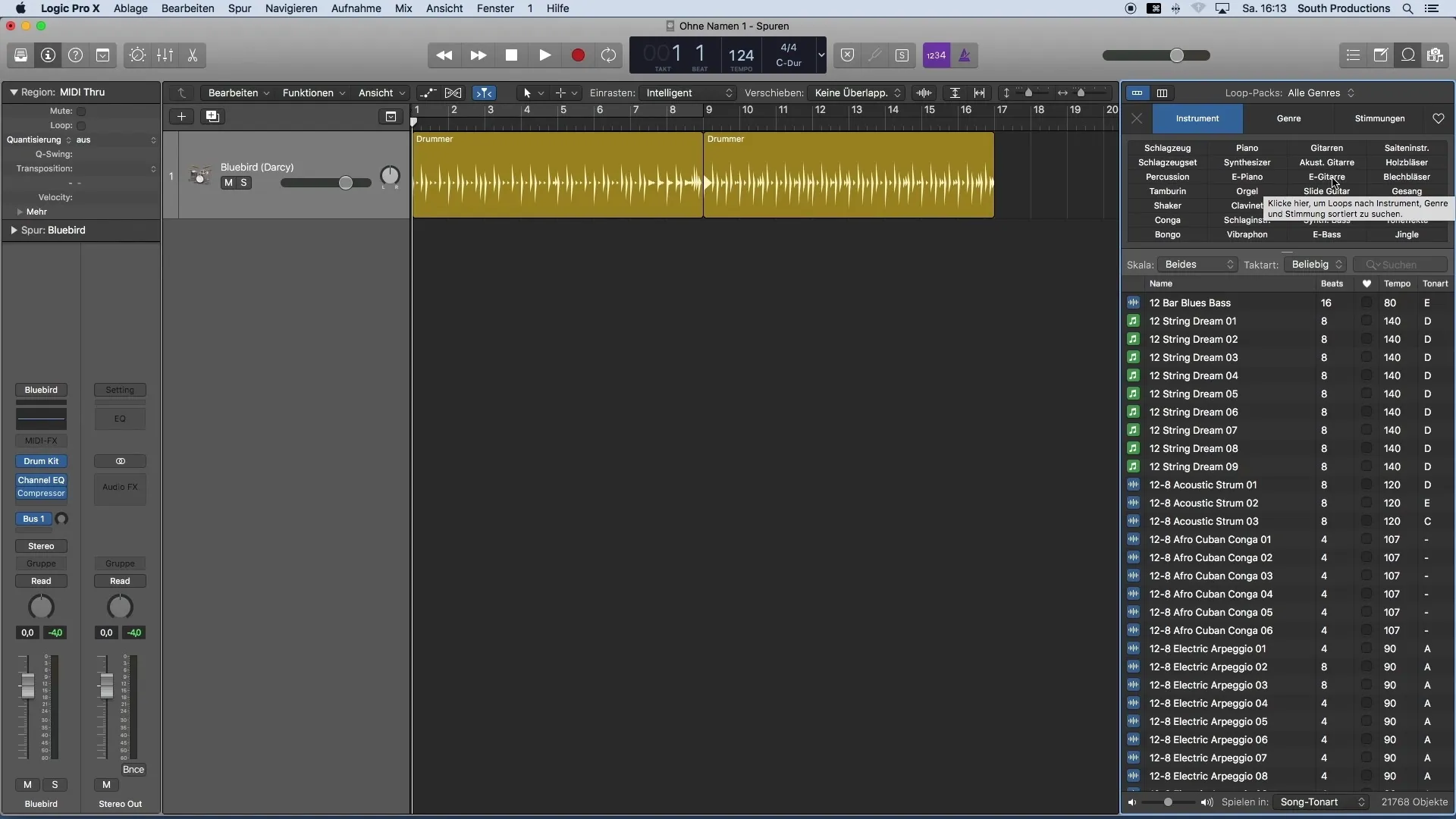This screenshot has height=819, width=1456.
Task: Open the Spur menu
Action: coord(240,8)
